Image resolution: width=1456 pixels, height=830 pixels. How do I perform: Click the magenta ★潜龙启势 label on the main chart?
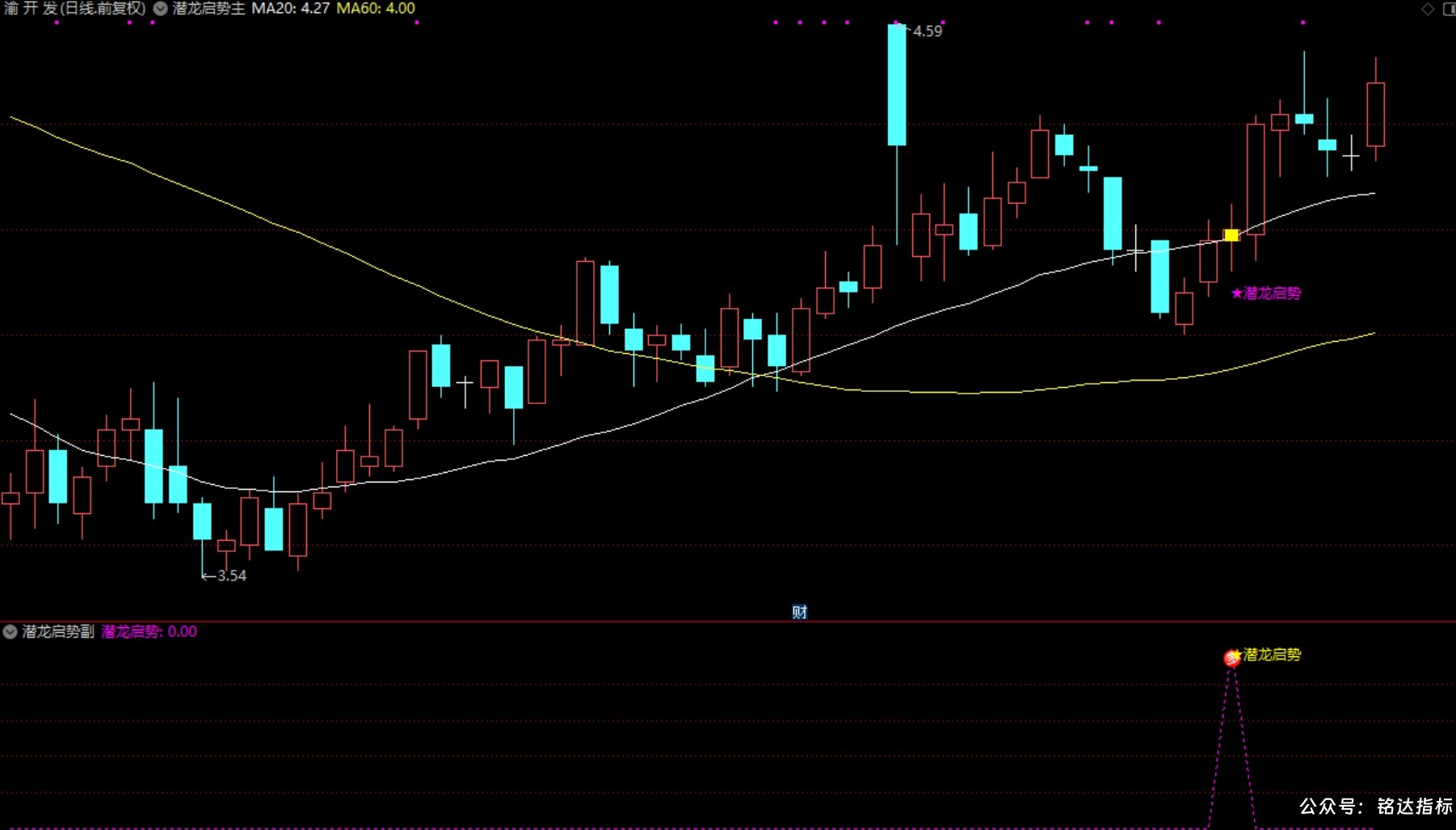pyautogui.click(x=1266, y=293)
